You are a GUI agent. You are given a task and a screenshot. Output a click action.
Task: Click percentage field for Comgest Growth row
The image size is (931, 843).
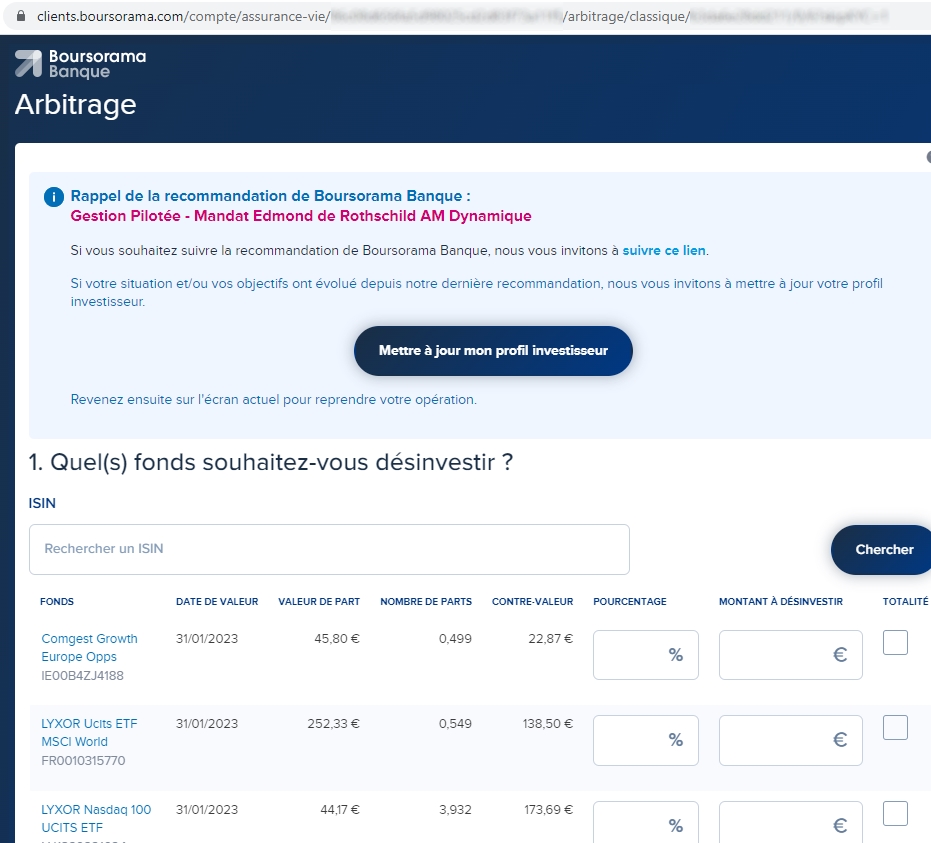tap(645, 655)
